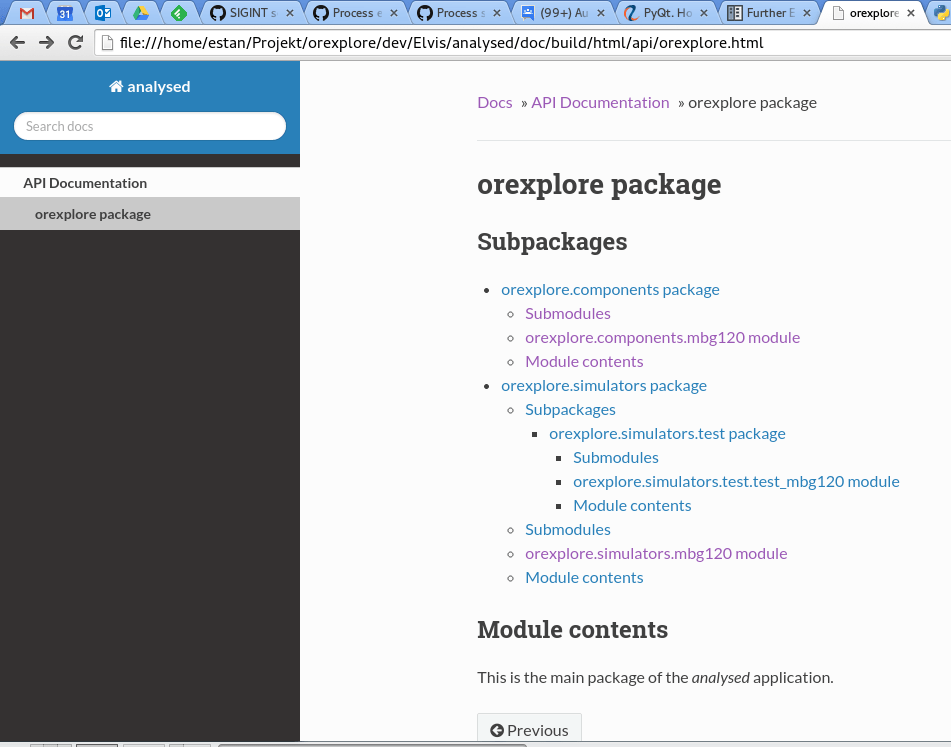
Task: Click the Docs breadcrumb link
Action: click(x=495, y=102)
